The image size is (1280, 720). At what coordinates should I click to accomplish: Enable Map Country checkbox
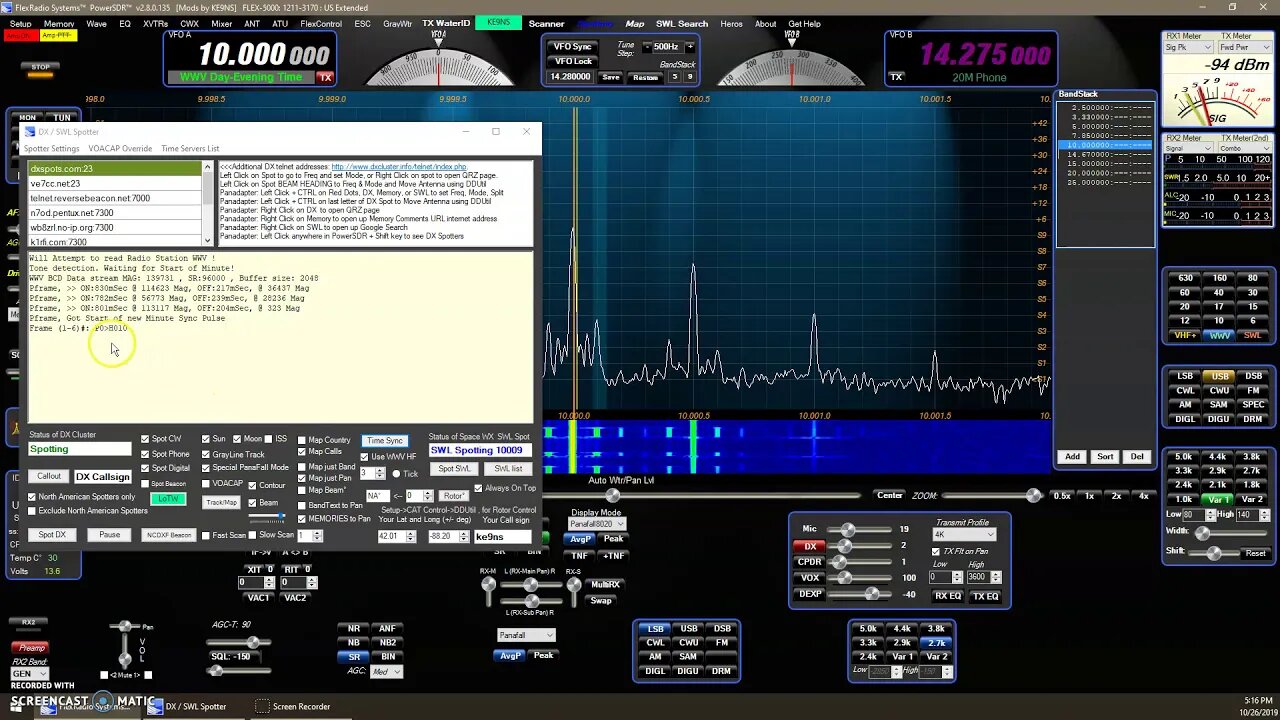tap(302, 440)
